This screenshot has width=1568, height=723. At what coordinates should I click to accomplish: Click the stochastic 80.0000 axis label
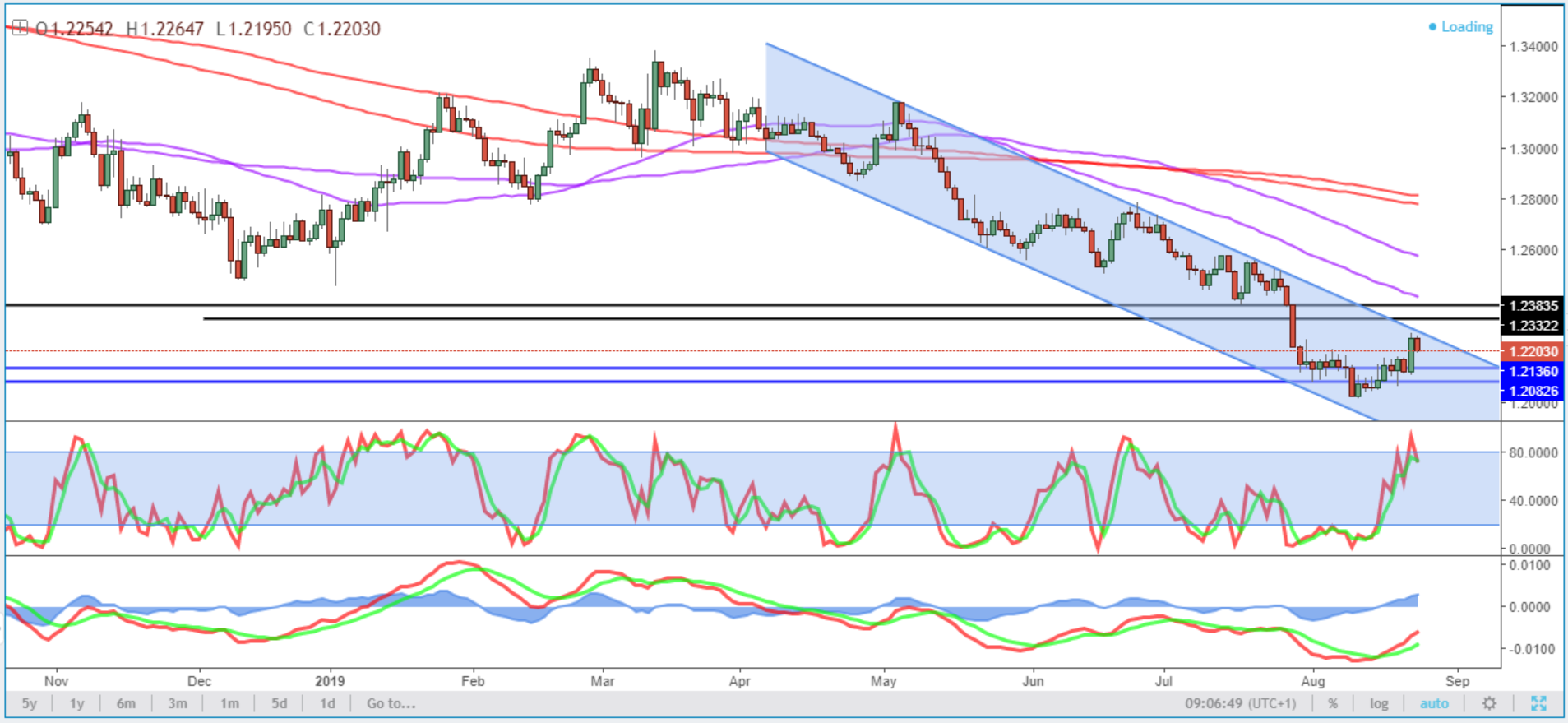click(x=1533, y=452)
